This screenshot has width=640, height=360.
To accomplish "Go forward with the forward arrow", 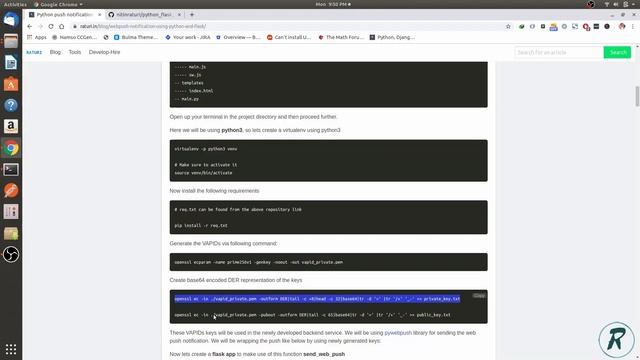I will (40, 26).
